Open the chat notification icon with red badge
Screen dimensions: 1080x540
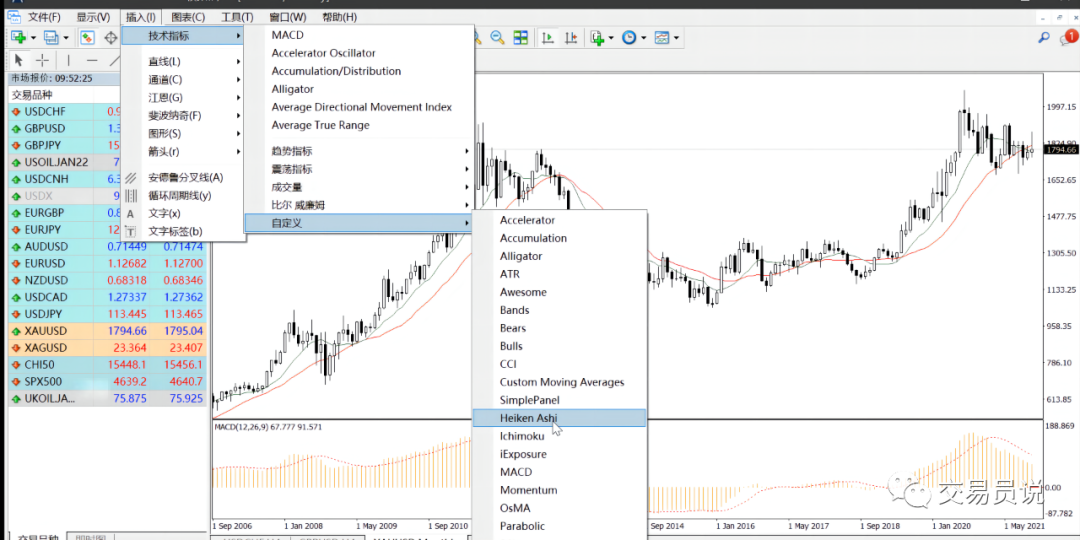point(1068,38)
